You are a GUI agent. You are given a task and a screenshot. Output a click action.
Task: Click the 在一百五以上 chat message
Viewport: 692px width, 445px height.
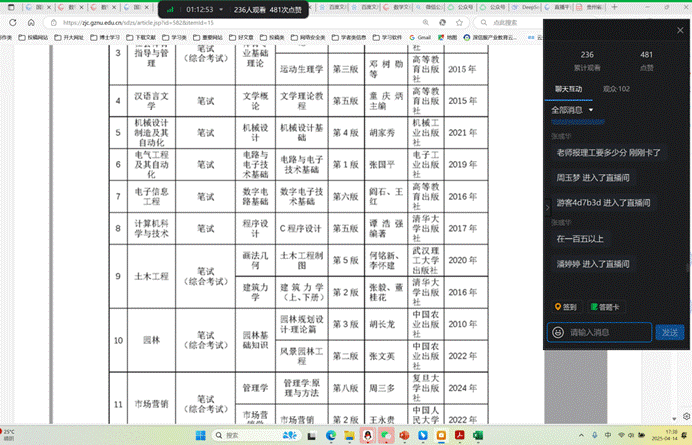(x=580, y=239)
